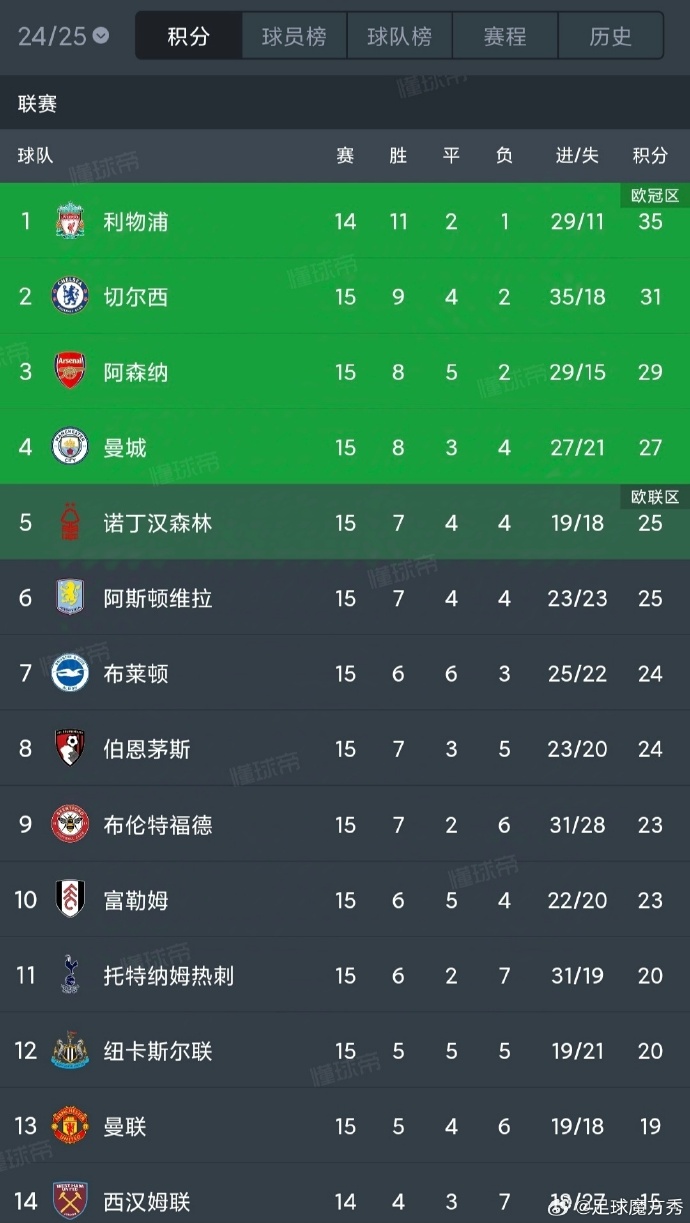Open team 伯恩茅斯 from the table
The image size is (690, 1223).
pos(147,749)
